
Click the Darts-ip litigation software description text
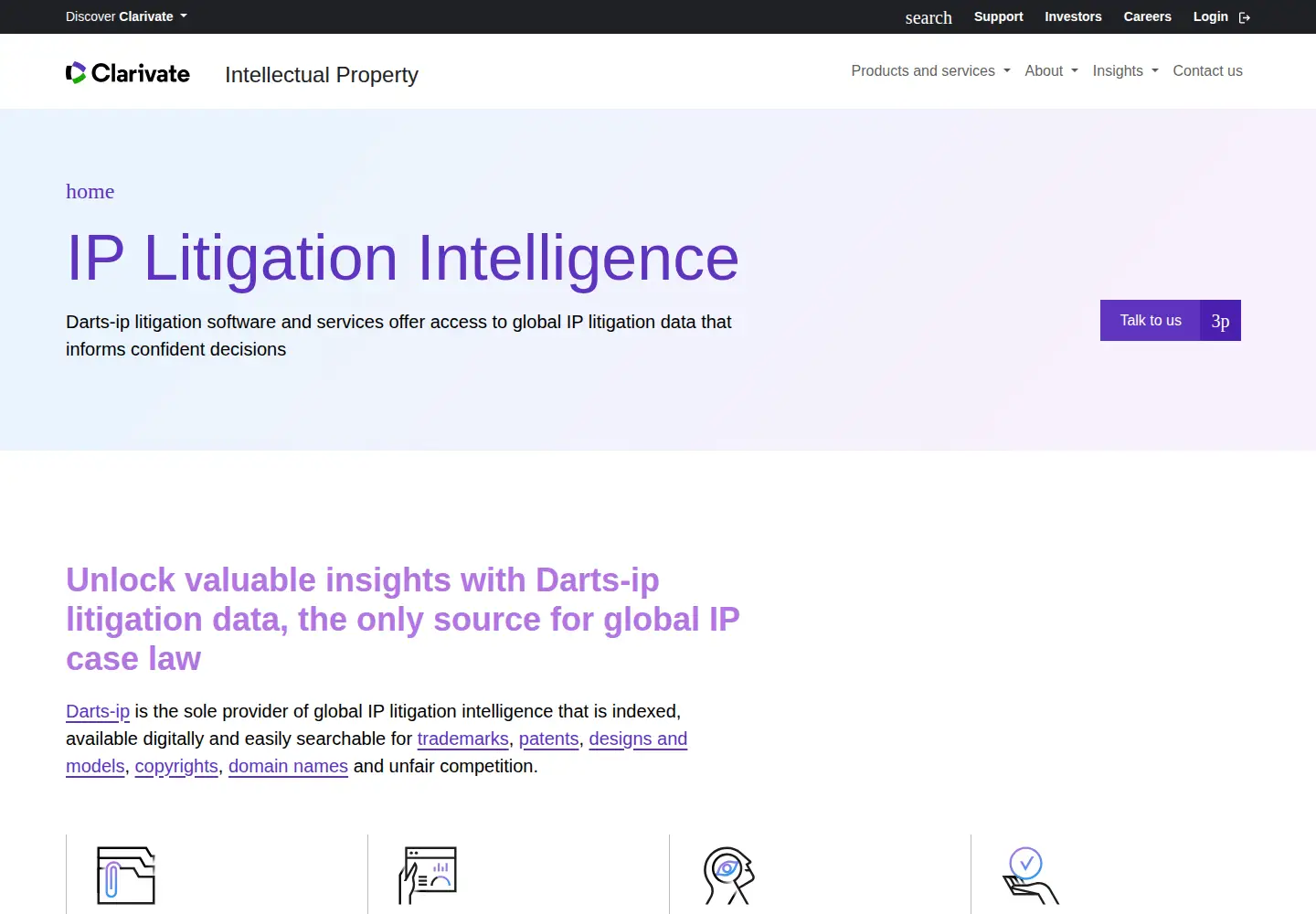[x=398, y=335]
